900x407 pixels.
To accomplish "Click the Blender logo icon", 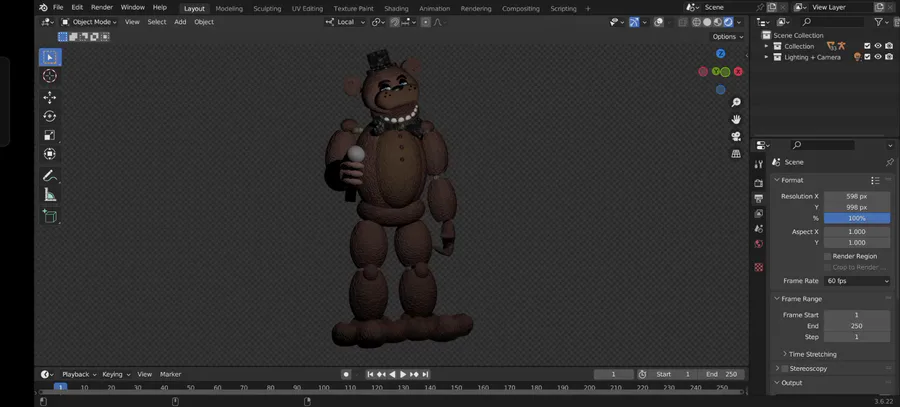I will 43,7.
